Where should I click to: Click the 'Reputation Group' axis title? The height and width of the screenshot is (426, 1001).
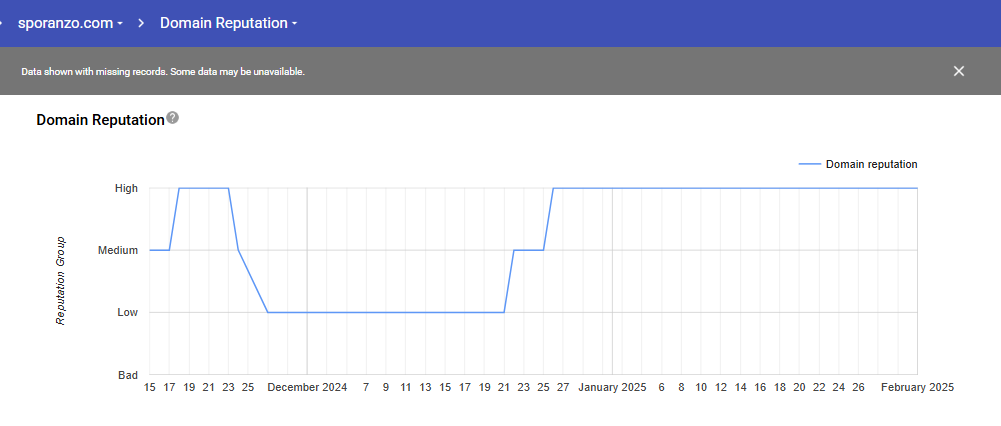pyautogui.click(x=61, y=281)
